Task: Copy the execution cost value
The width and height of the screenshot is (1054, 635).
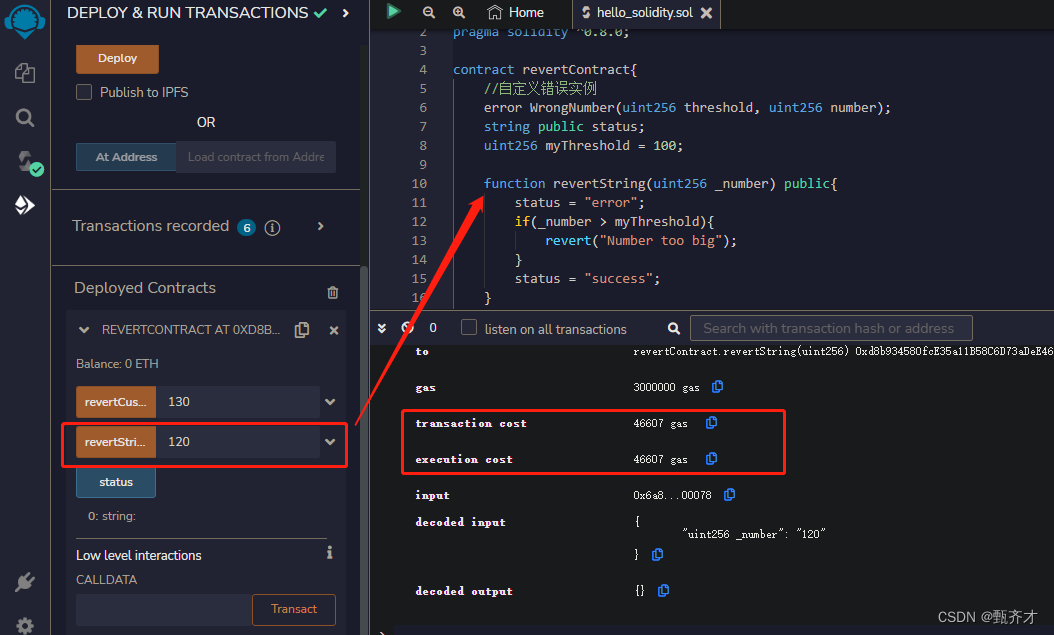Action: (x=711, y=458)
